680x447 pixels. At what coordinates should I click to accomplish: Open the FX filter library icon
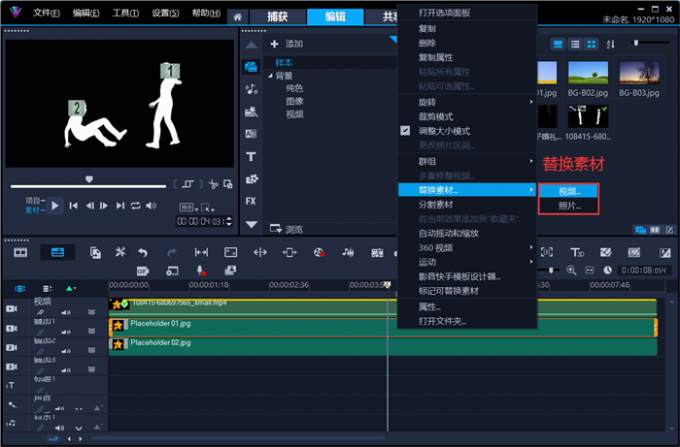point(250,201)
